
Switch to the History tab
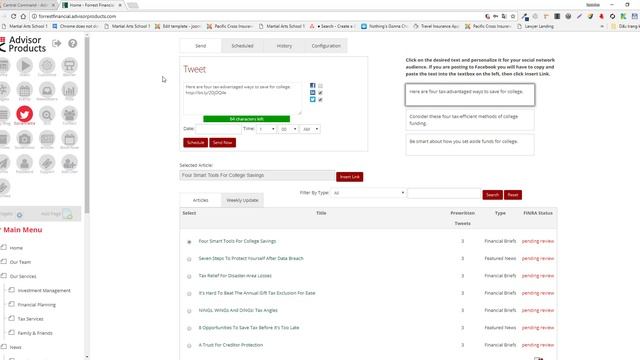coord(284,46)
